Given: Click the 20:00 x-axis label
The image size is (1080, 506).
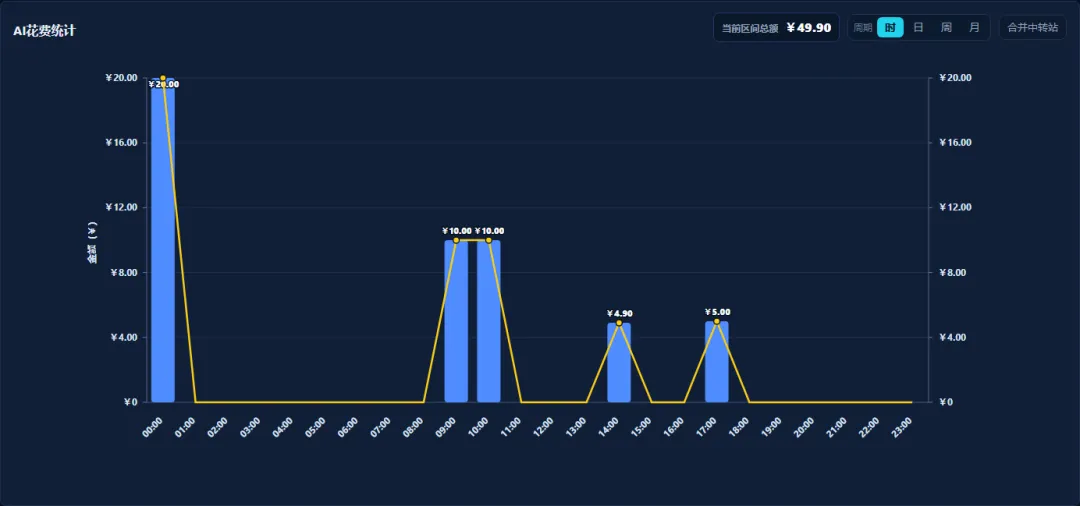Looking at the screenshot, I should [x=804, y=427].
